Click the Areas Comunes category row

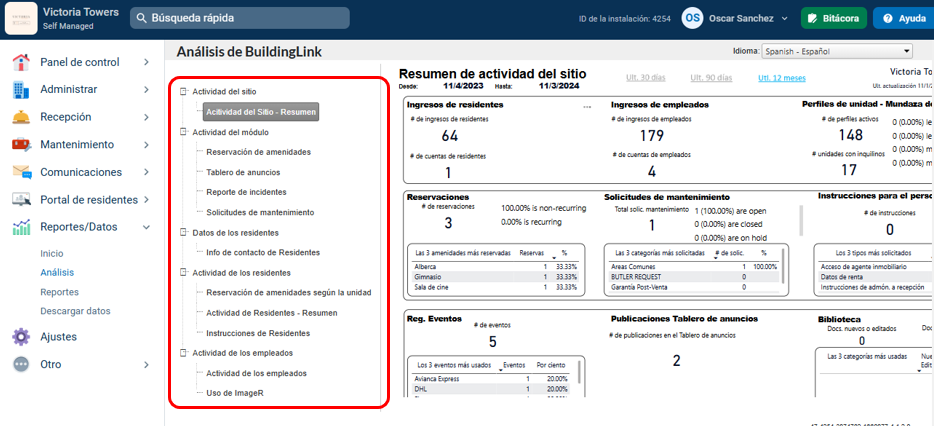click(693, 267)
